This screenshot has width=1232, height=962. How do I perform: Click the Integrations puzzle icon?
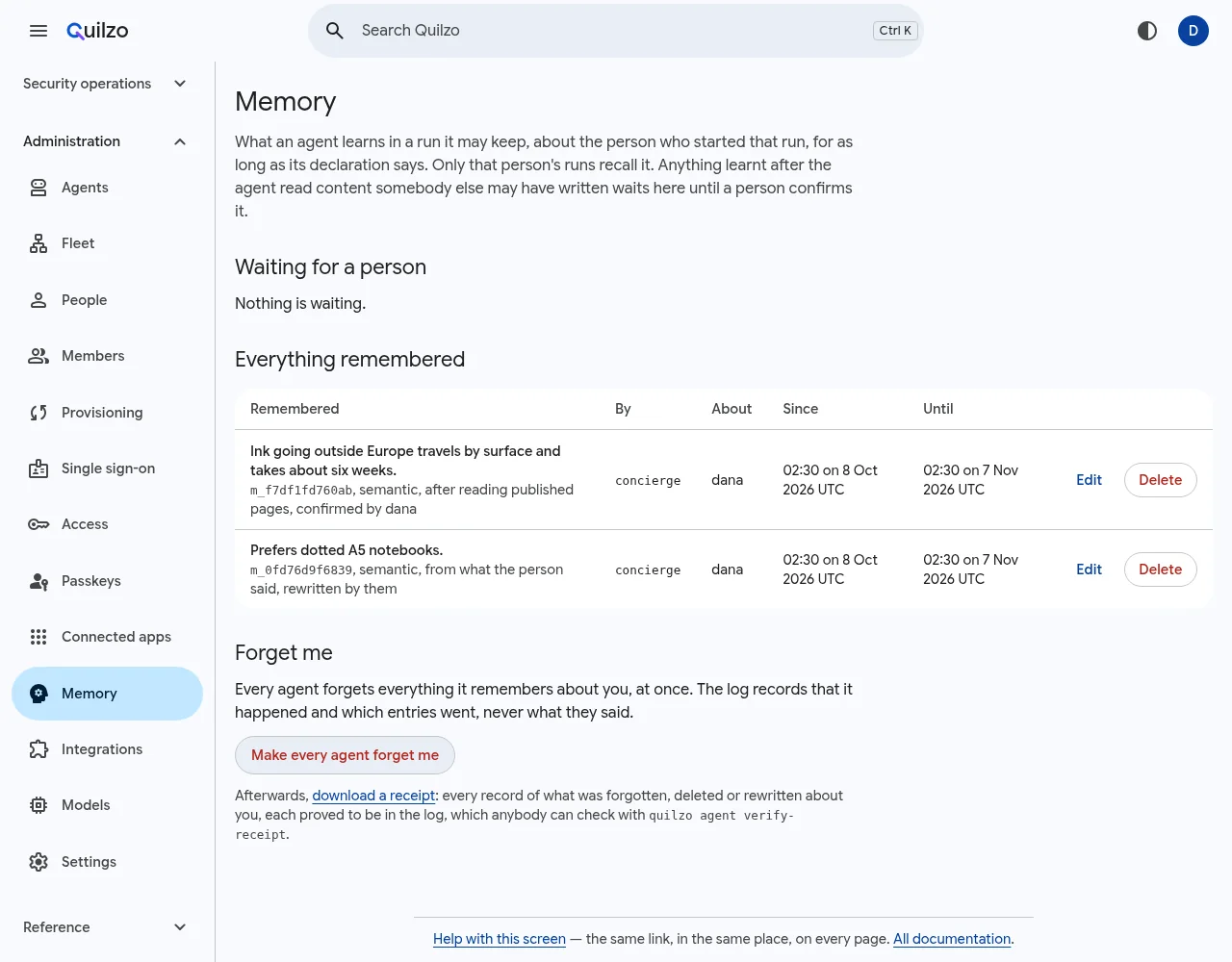[38, 749]
